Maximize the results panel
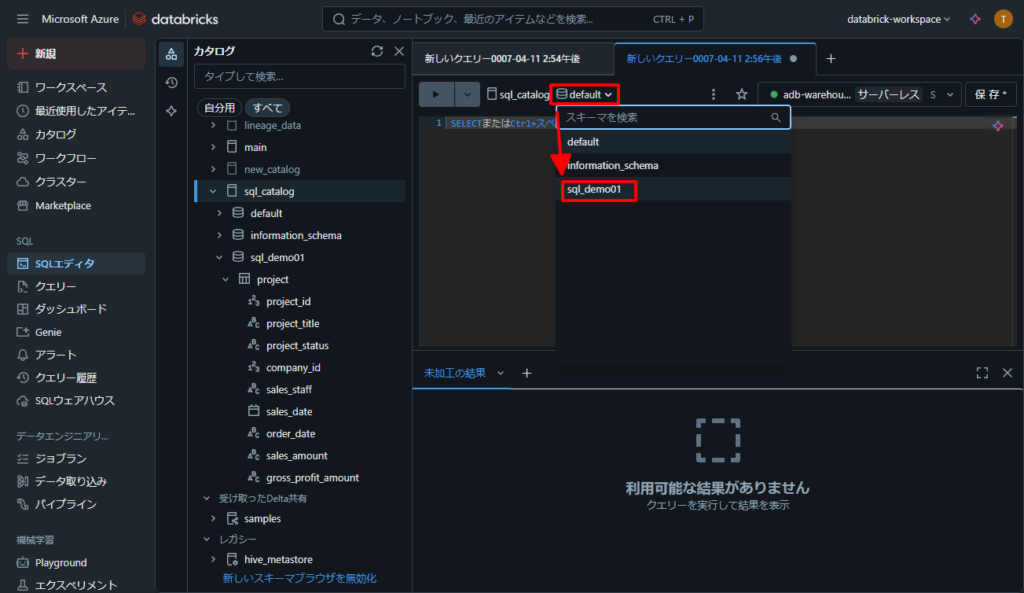The image size is (1024, 593). (x=982, y=373)
